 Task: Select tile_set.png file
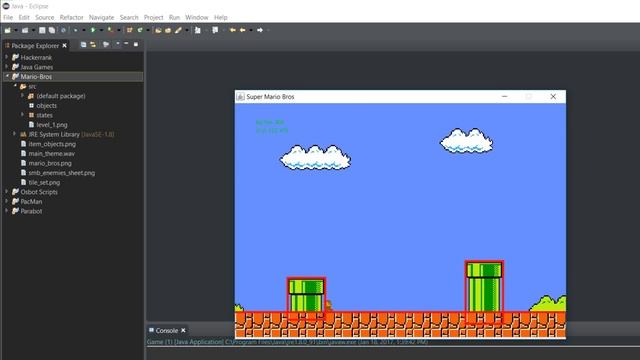click(x=44, y=182)
